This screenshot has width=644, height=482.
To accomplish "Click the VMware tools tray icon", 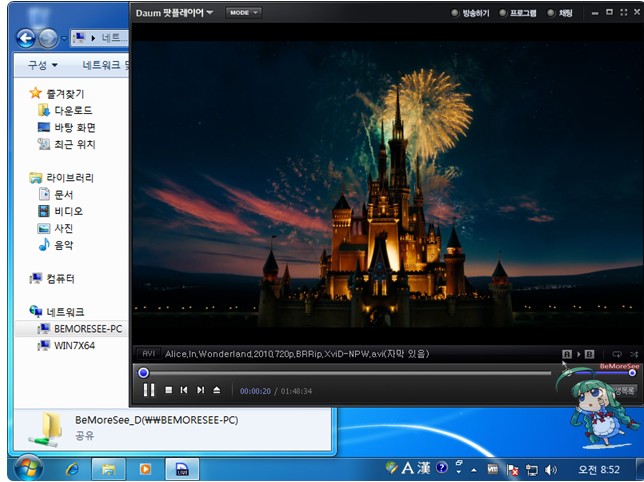I will (x=492, y=469).
